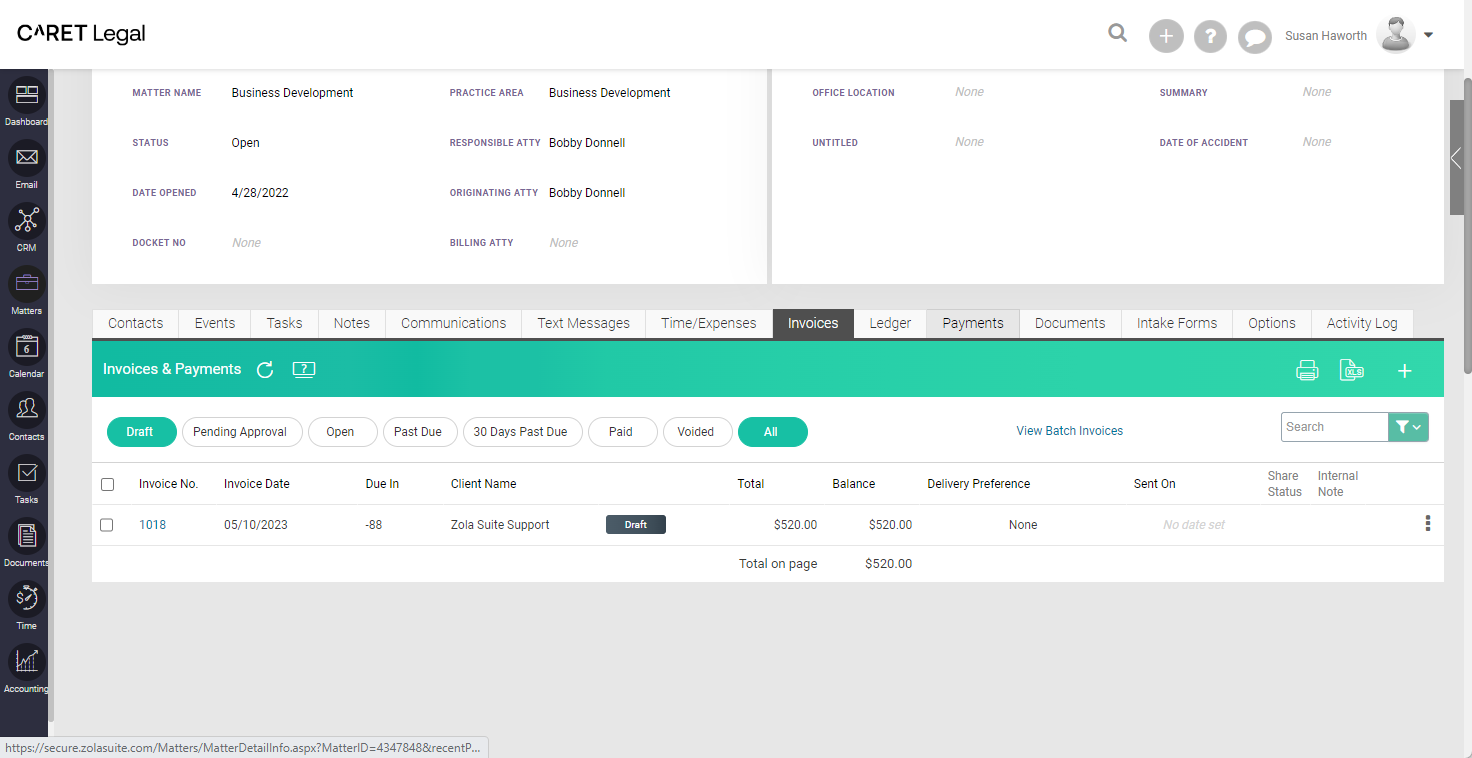Print the invoices list
1472x758 pixels.
[x=1307, y=370]
